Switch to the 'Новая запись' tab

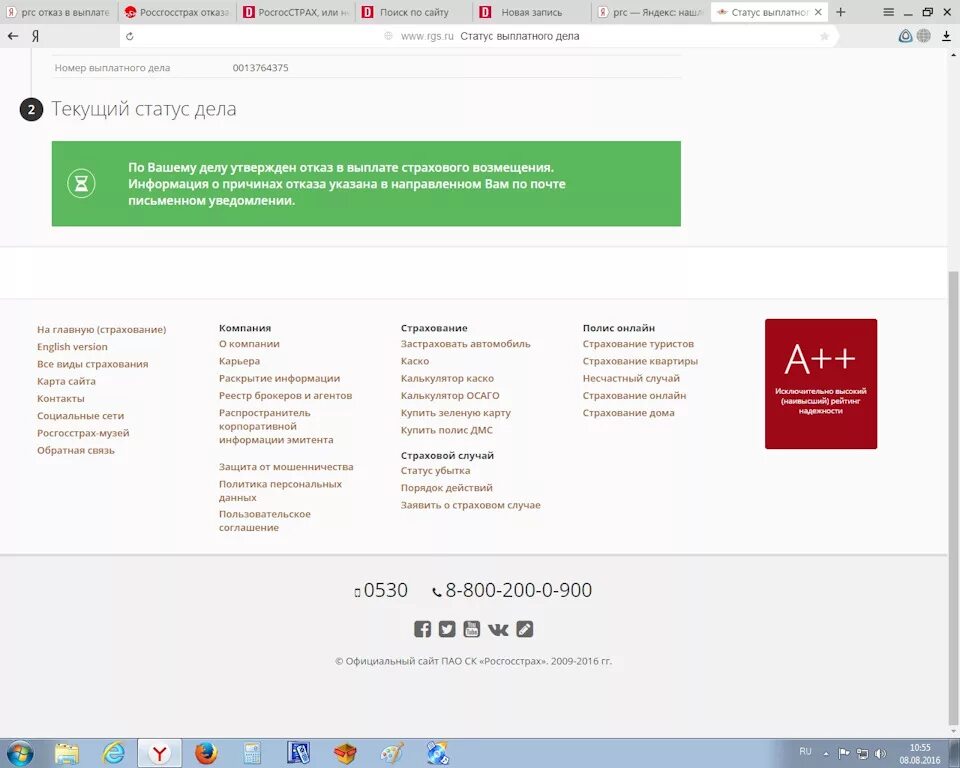(533, 12)
